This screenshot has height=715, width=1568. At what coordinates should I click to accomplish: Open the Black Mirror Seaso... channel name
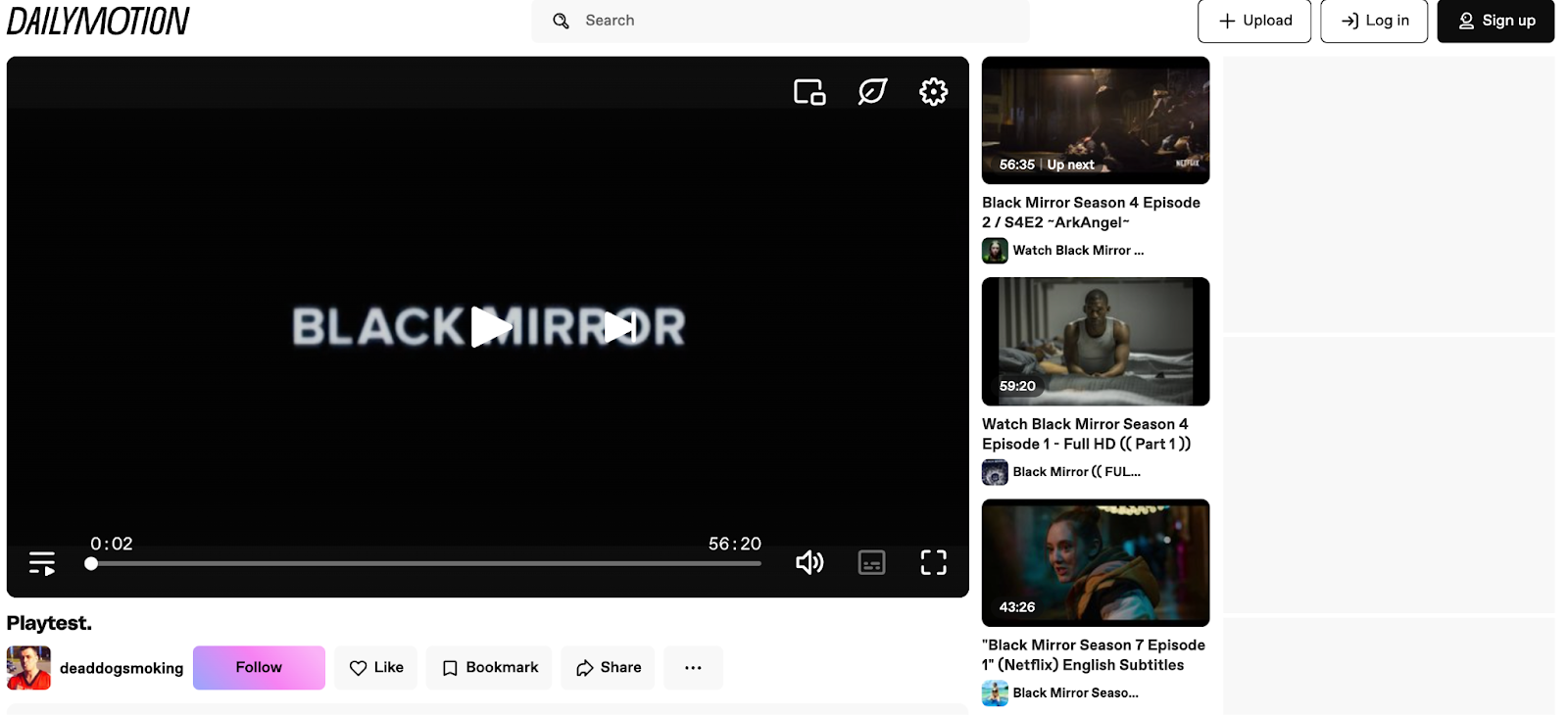tap(1076, 693)
